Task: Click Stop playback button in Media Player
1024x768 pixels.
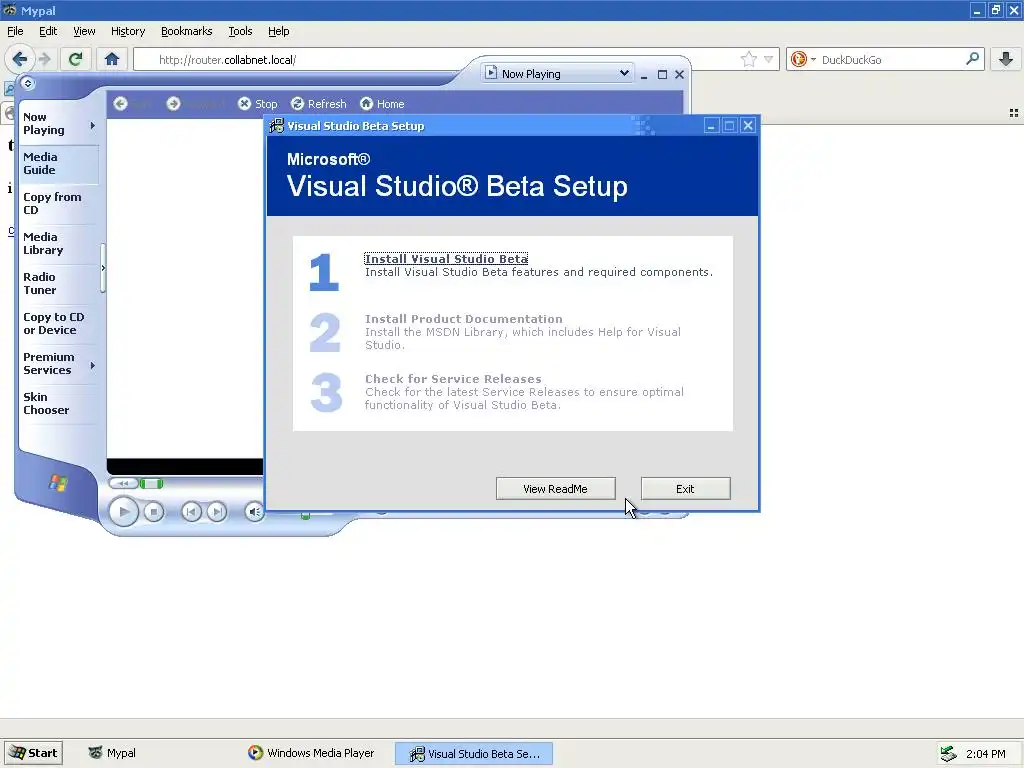Action: click(154, 512)
